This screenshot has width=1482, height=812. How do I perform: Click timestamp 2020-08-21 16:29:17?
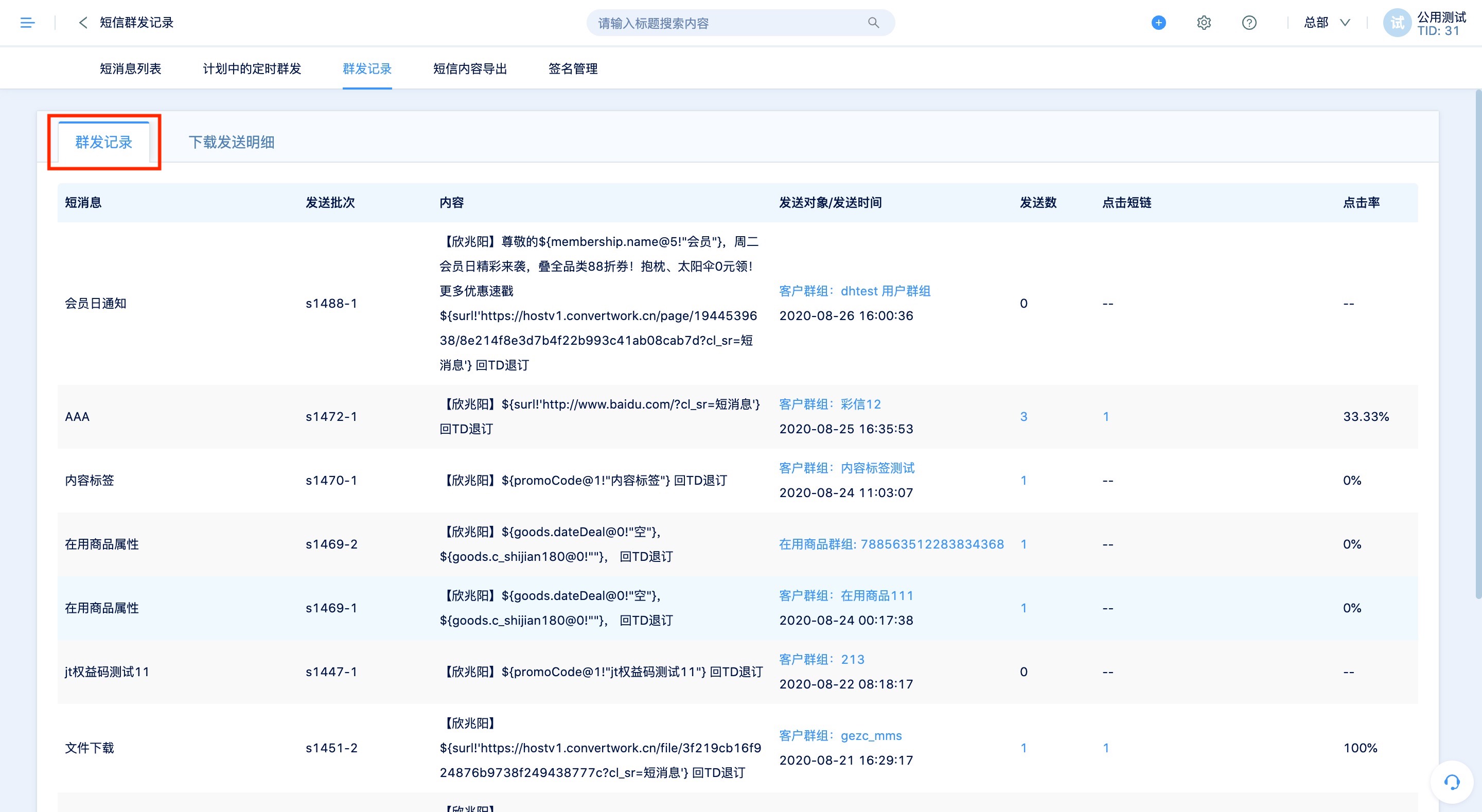pyautogui.click(x=846, y=761)
